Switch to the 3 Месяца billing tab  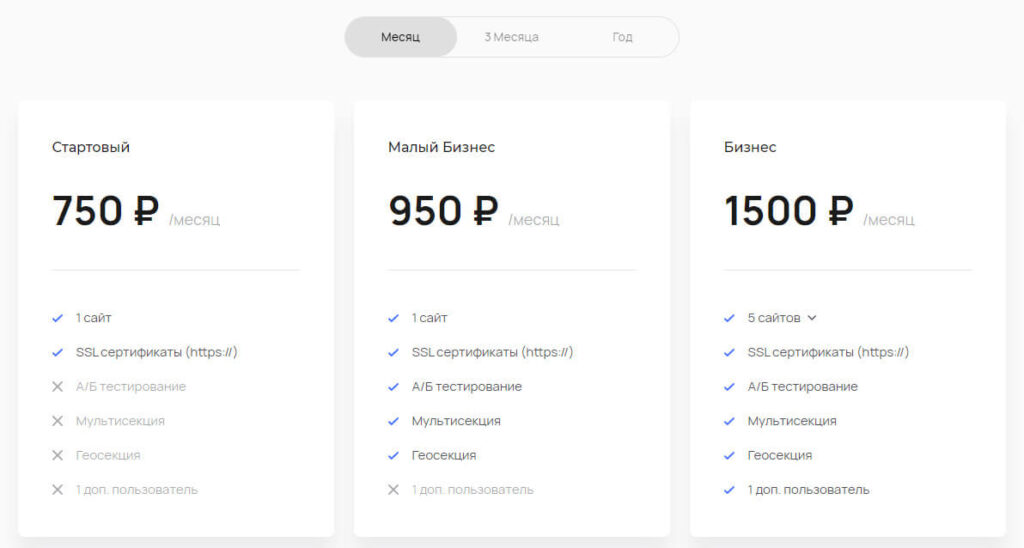(511, 37)
